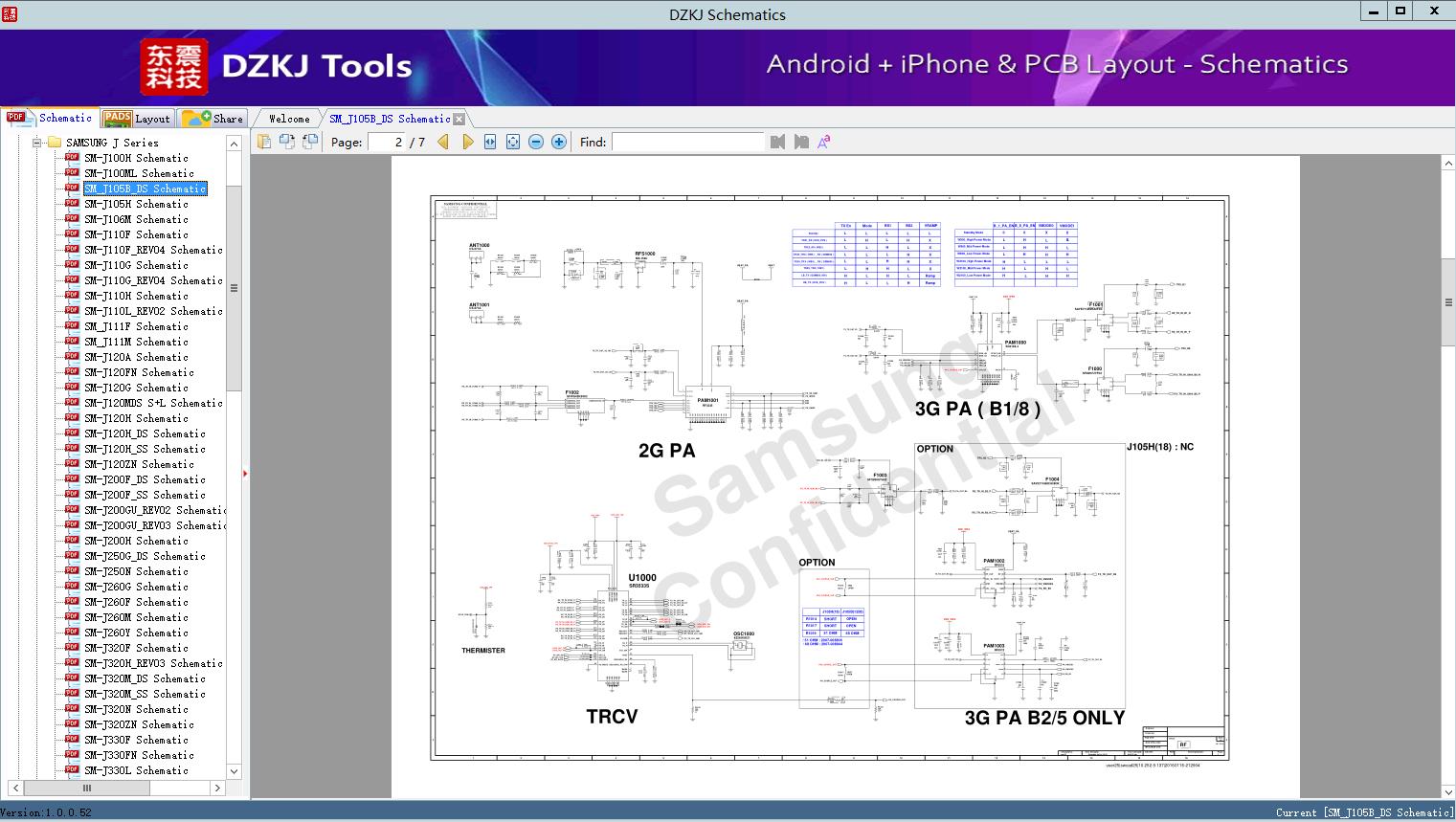Viewport: 1456px width, 822px height.
Task: Open SM-J320H_REV03 Schematic in tree
Action: tap(153, 663)
